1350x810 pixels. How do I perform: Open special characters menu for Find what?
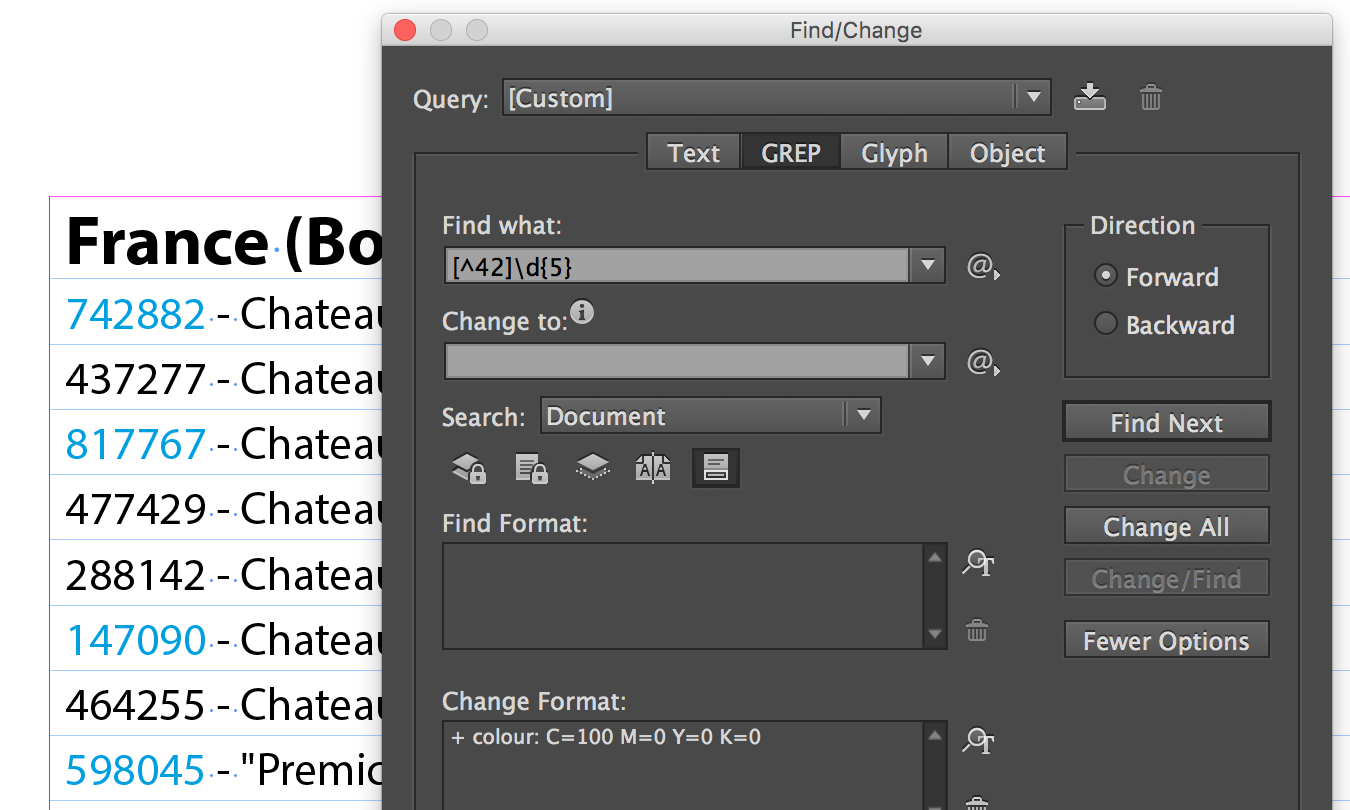tap(982, 267)
